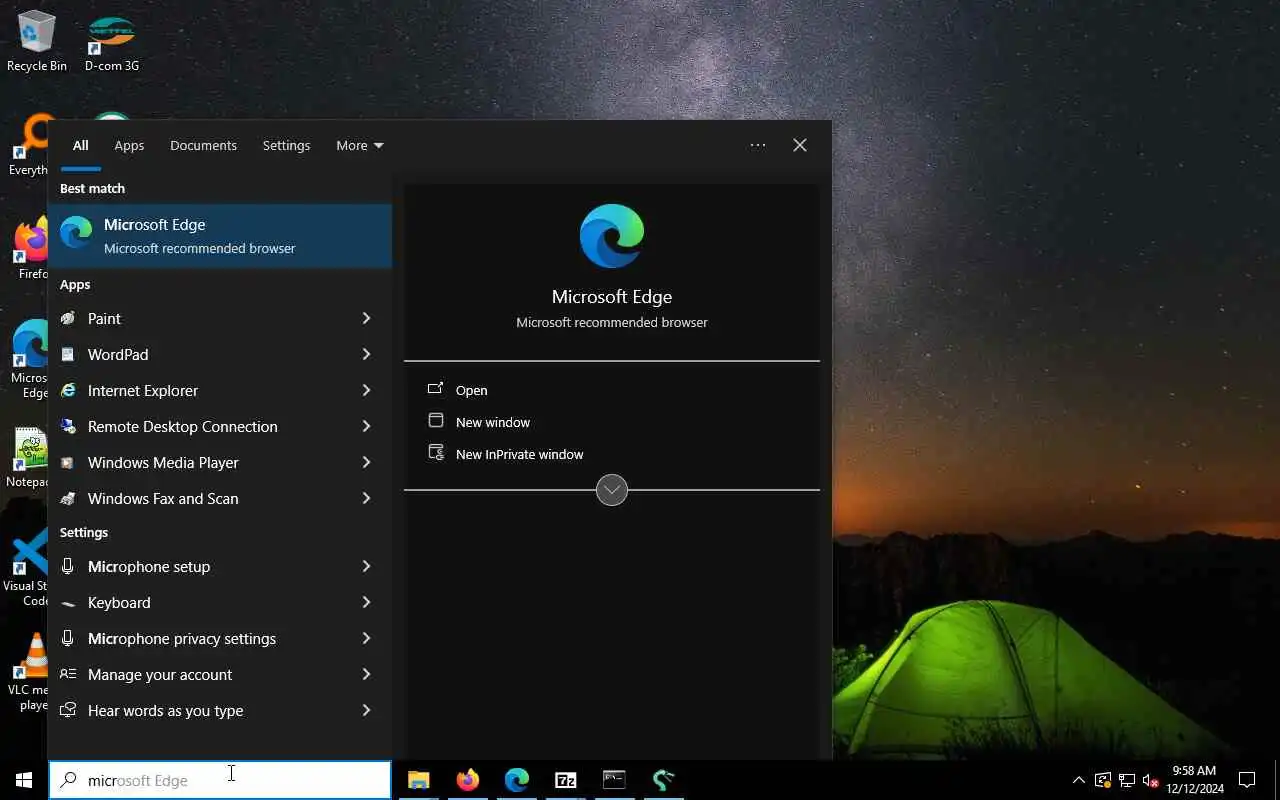Expand the Internet Explorer result arrow
Image resolution: width=1280 pixels, height=800 pixels.
pos(366,390)
